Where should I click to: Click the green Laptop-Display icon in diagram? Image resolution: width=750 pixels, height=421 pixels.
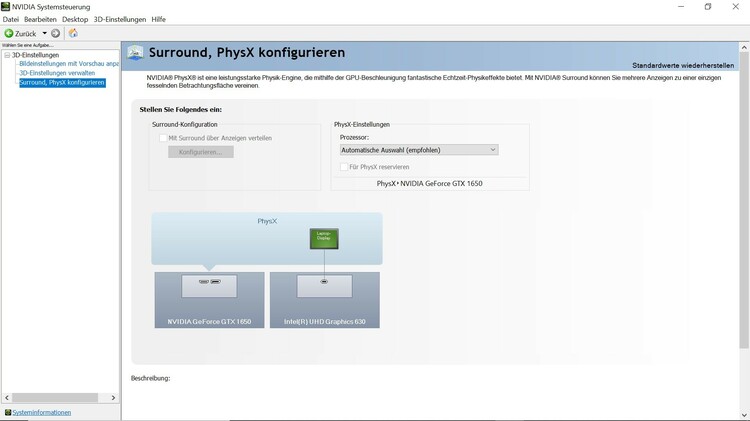pos(324,238)
